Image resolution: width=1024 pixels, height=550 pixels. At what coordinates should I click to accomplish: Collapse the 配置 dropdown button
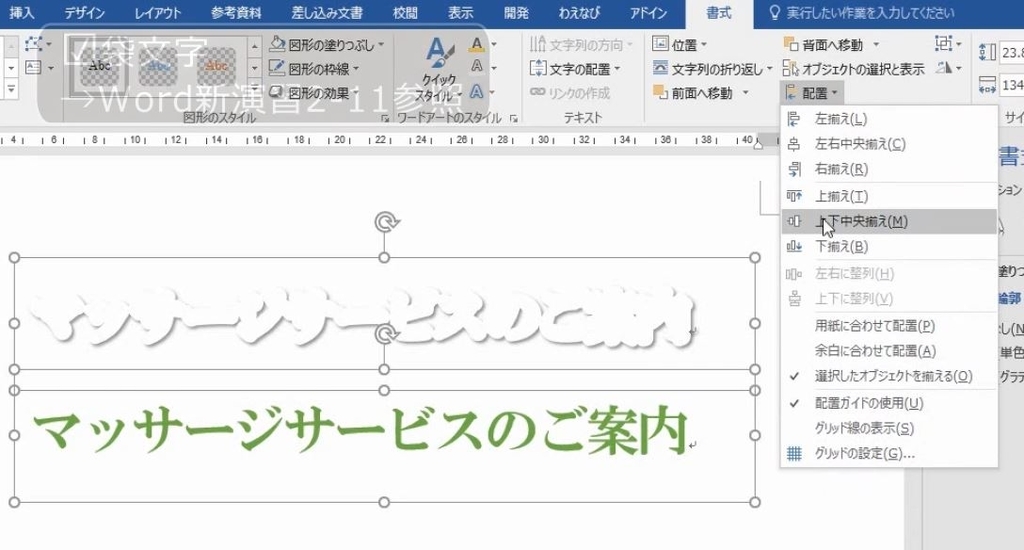[812, 93]
